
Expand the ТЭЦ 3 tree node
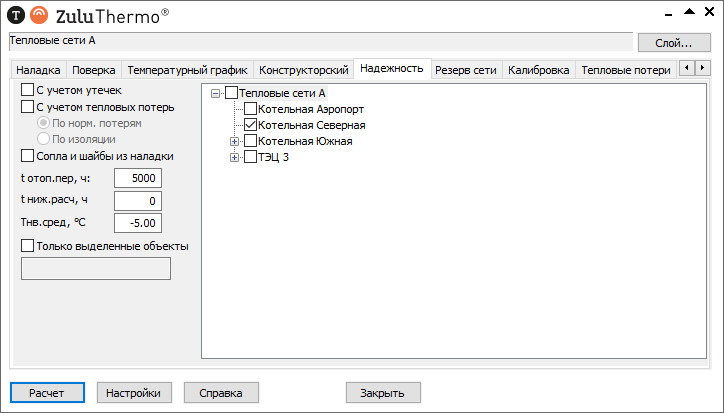[235, 157]
